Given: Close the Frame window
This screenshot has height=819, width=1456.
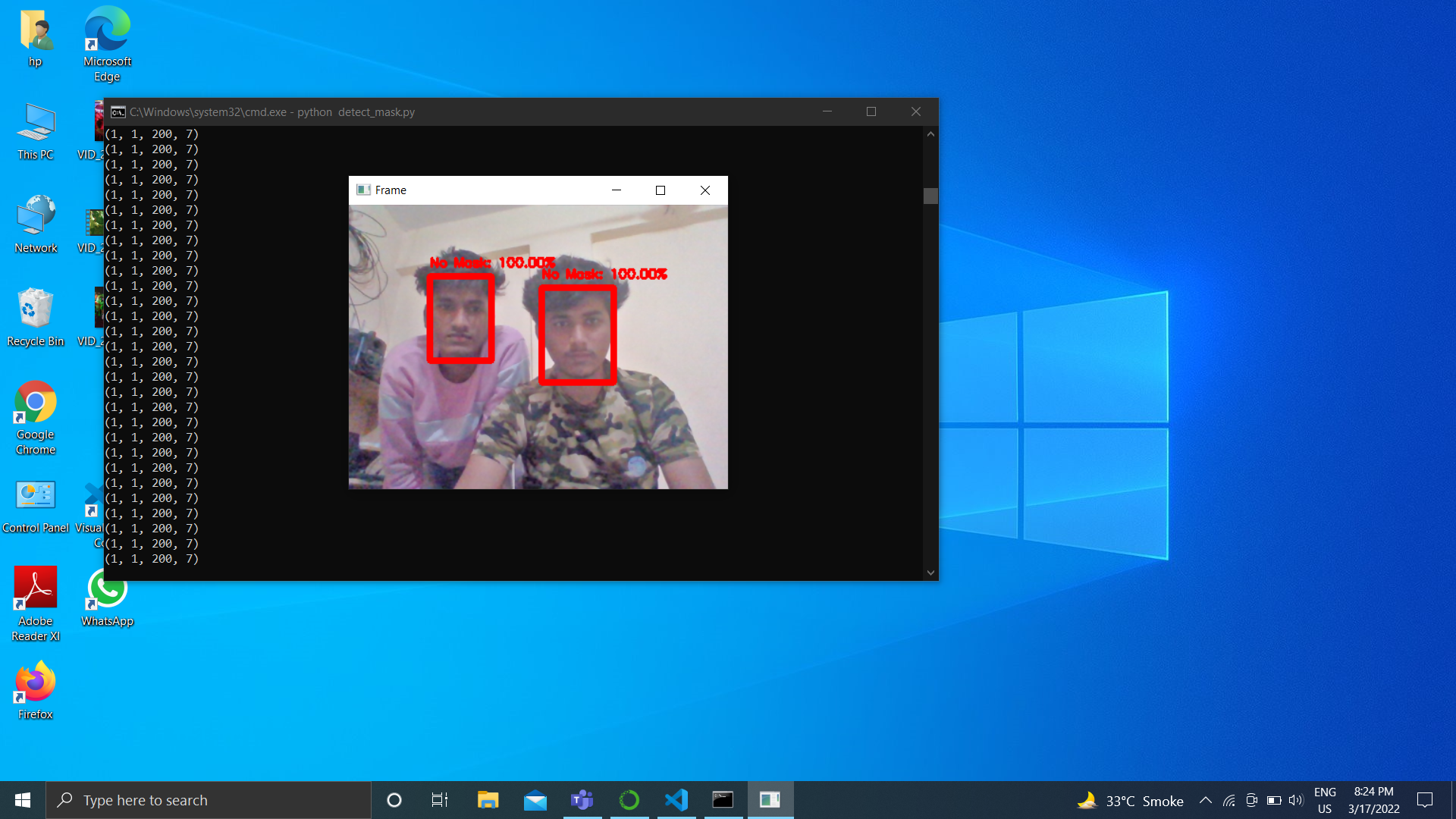Looking at the screenshot, I should 705,190.
